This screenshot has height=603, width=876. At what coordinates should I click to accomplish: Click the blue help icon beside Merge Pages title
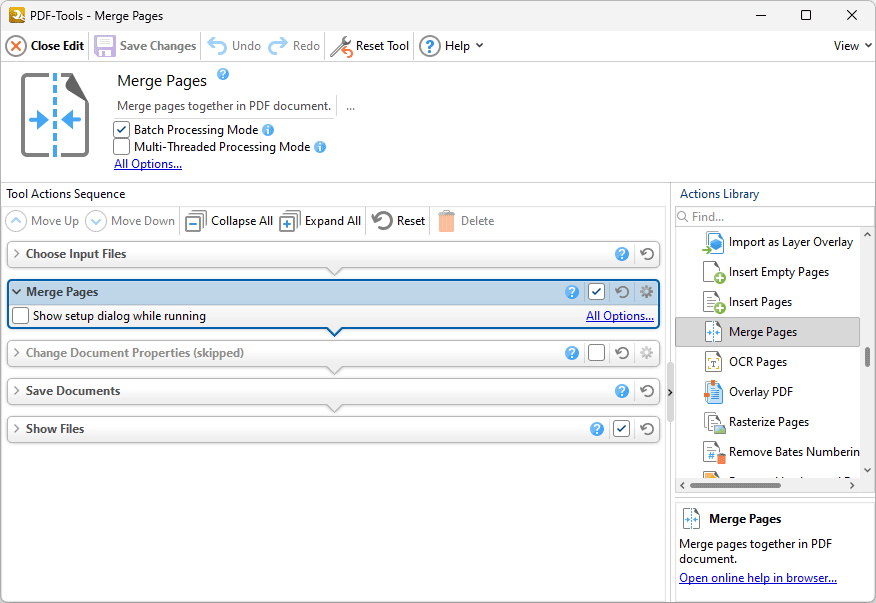coord(223,74)
